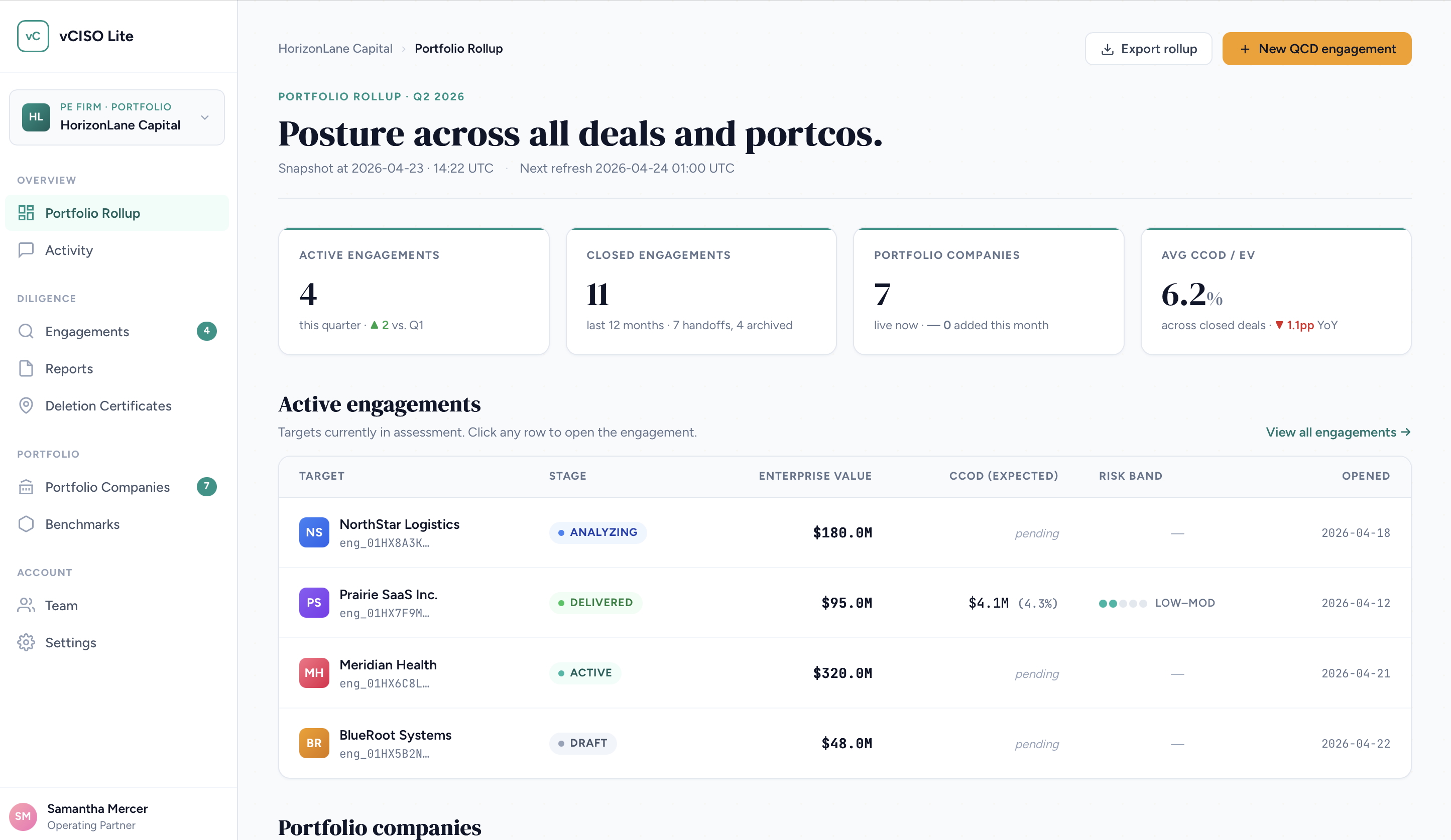The width and height of the screenshot is (1451, 840).
Task: Click the Reports document icon
Action: 26,368
